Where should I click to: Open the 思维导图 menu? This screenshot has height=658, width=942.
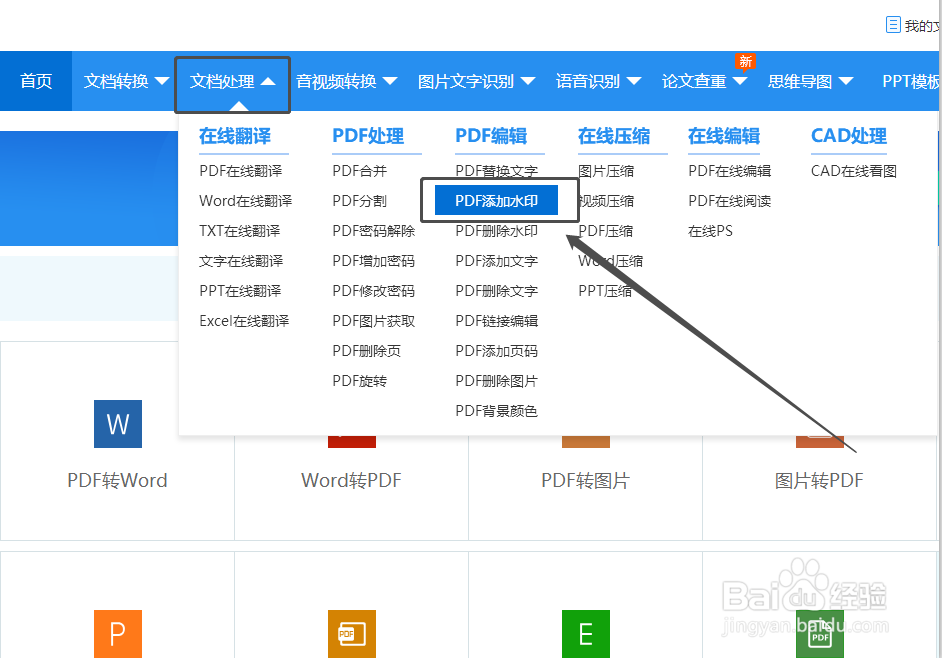click(x=800, y=81)
